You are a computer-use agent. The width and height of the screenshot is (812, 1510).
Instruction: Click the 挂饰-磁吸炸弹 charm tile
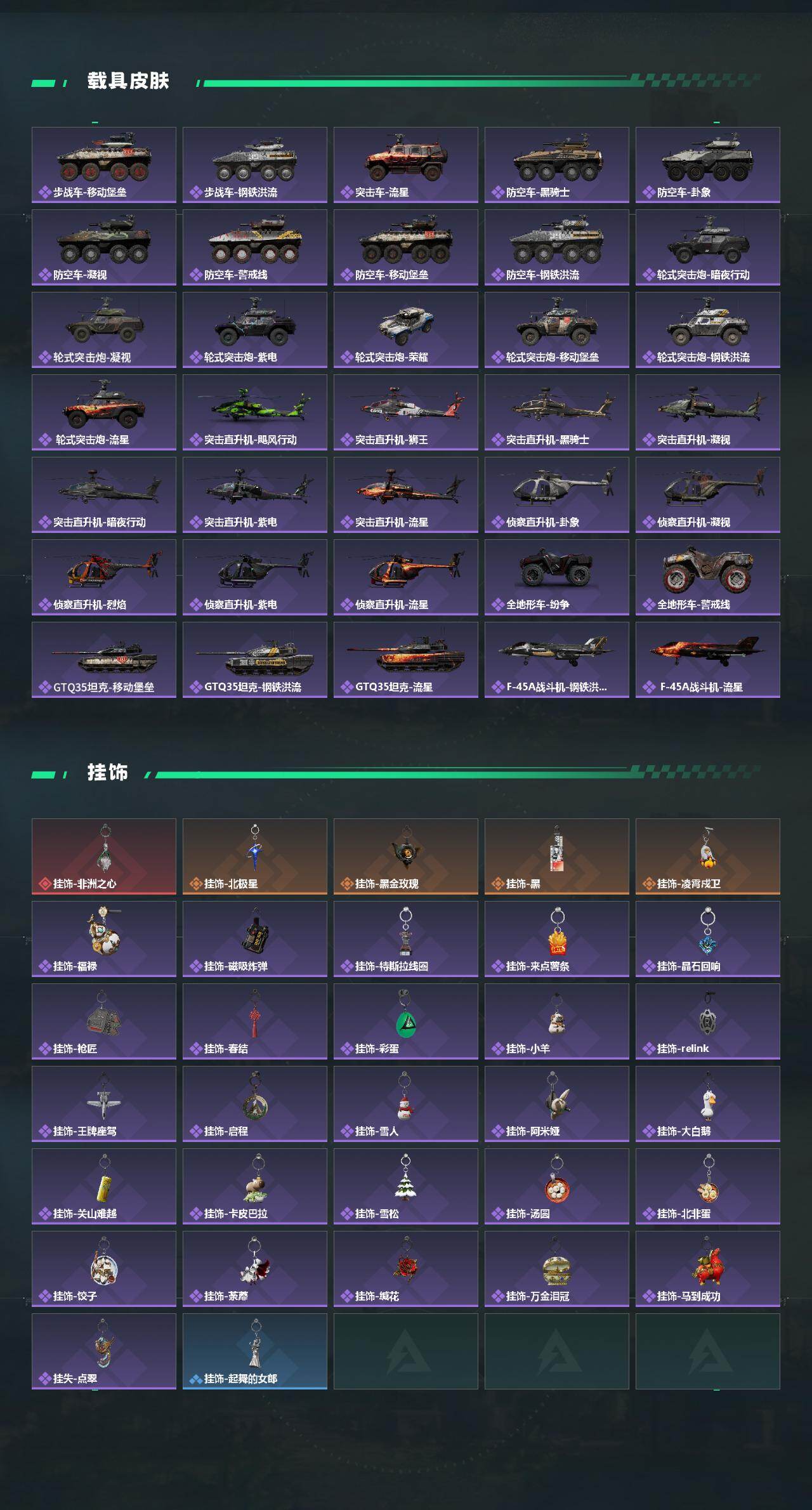(255, 939)
